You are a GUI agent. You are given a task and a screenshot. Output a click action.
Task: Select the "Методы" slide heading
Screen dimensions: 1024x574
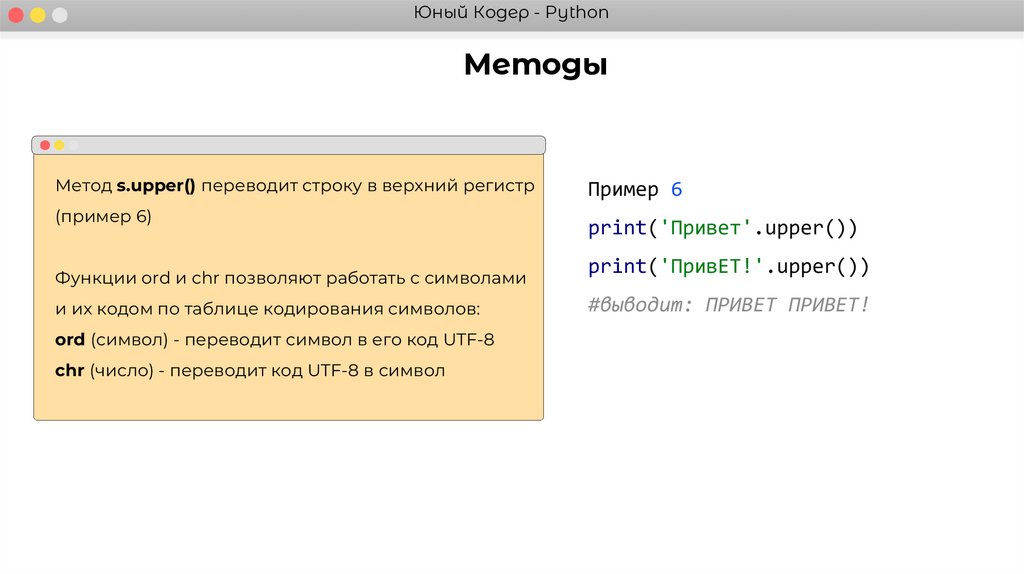(x=536, y=66)
